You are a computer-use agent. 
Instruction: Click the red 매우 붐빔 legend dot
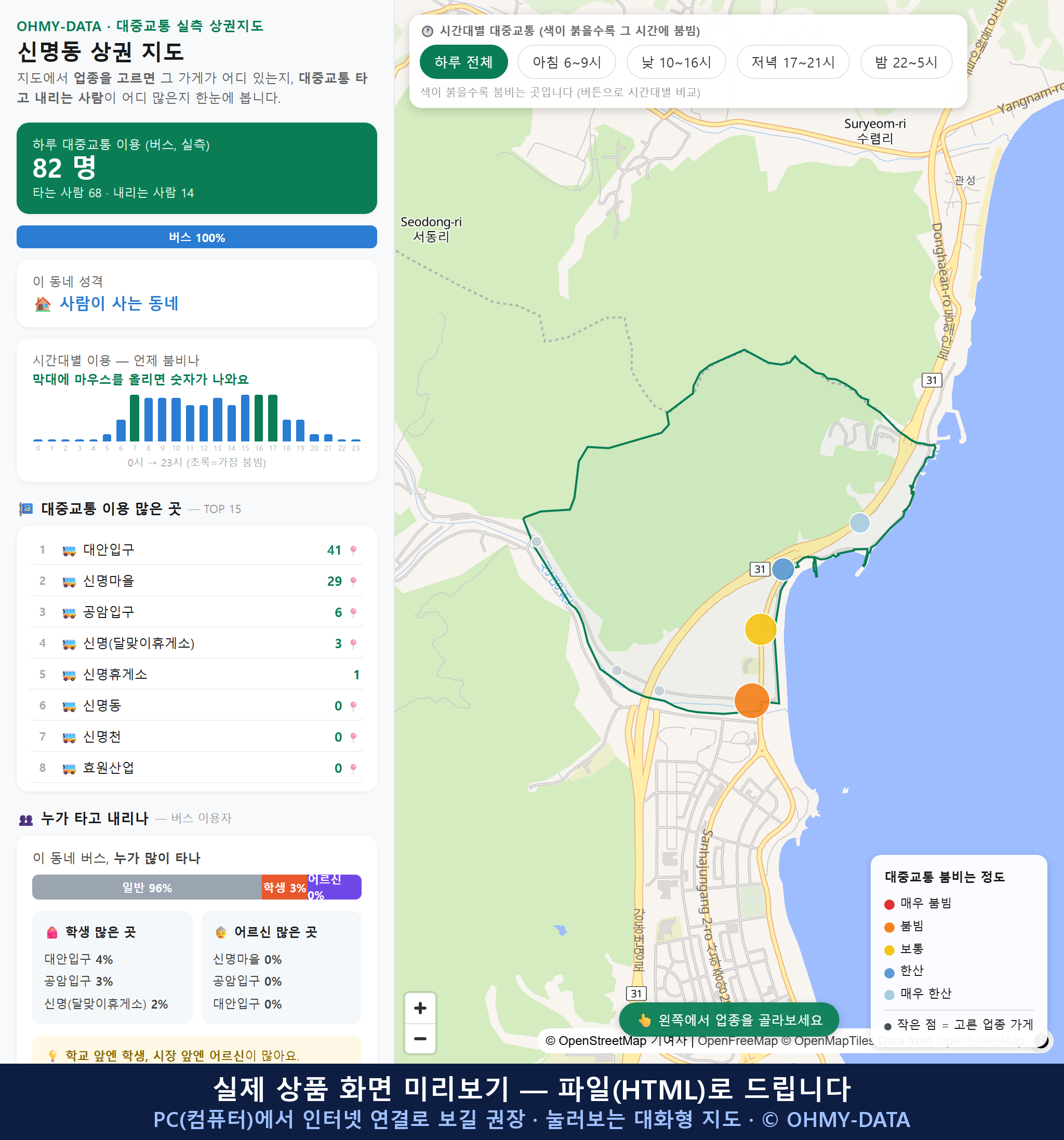pos(889,904)
